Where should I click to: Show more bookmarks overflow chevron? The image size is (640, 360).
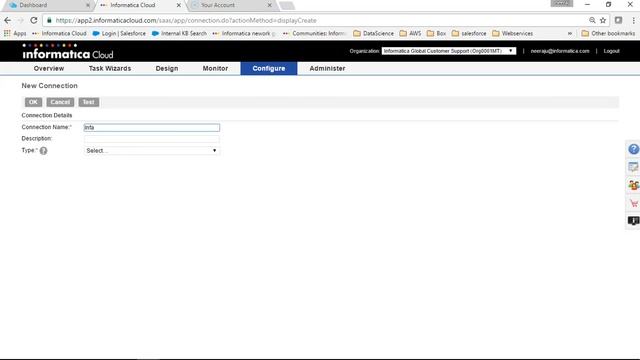(570, 33)
